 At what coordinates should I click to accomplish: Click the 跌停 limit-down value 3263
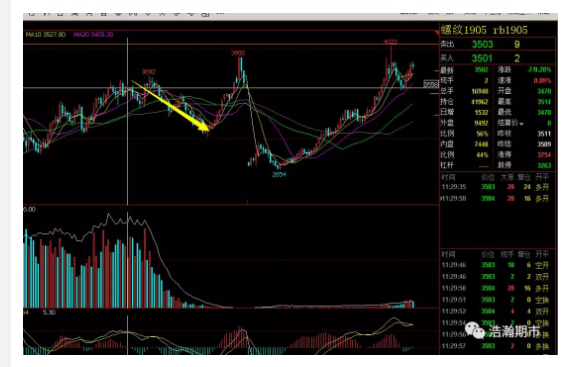tap(544, 165)
